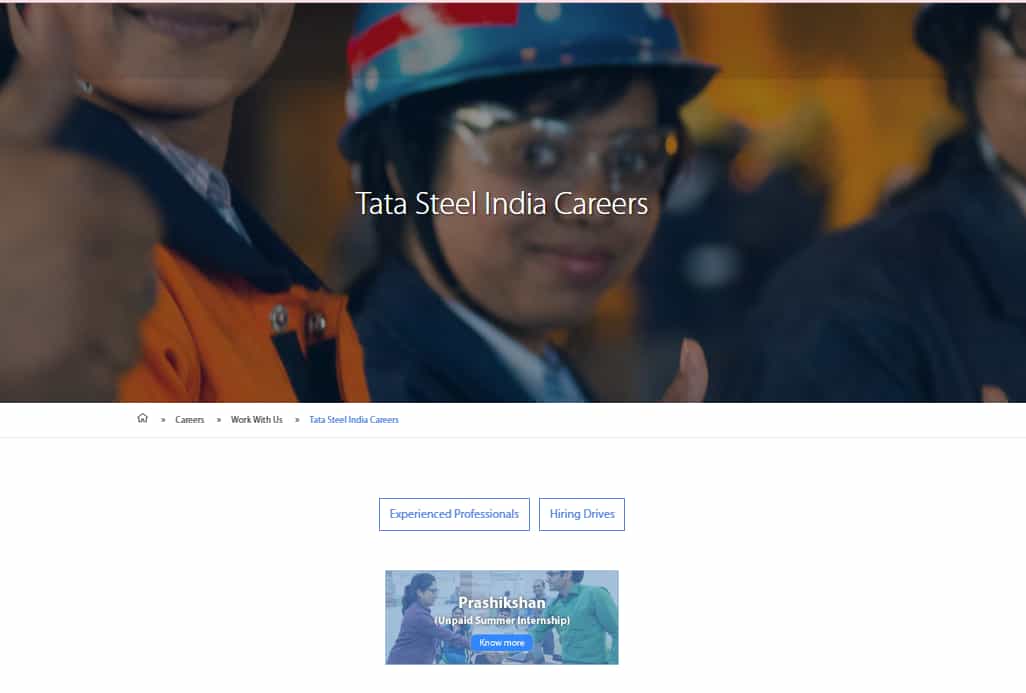Select the blue Tata Steel India Careers breadcrumb
This screenshot has width=1026, height=693.
click(x=354, y=419)
